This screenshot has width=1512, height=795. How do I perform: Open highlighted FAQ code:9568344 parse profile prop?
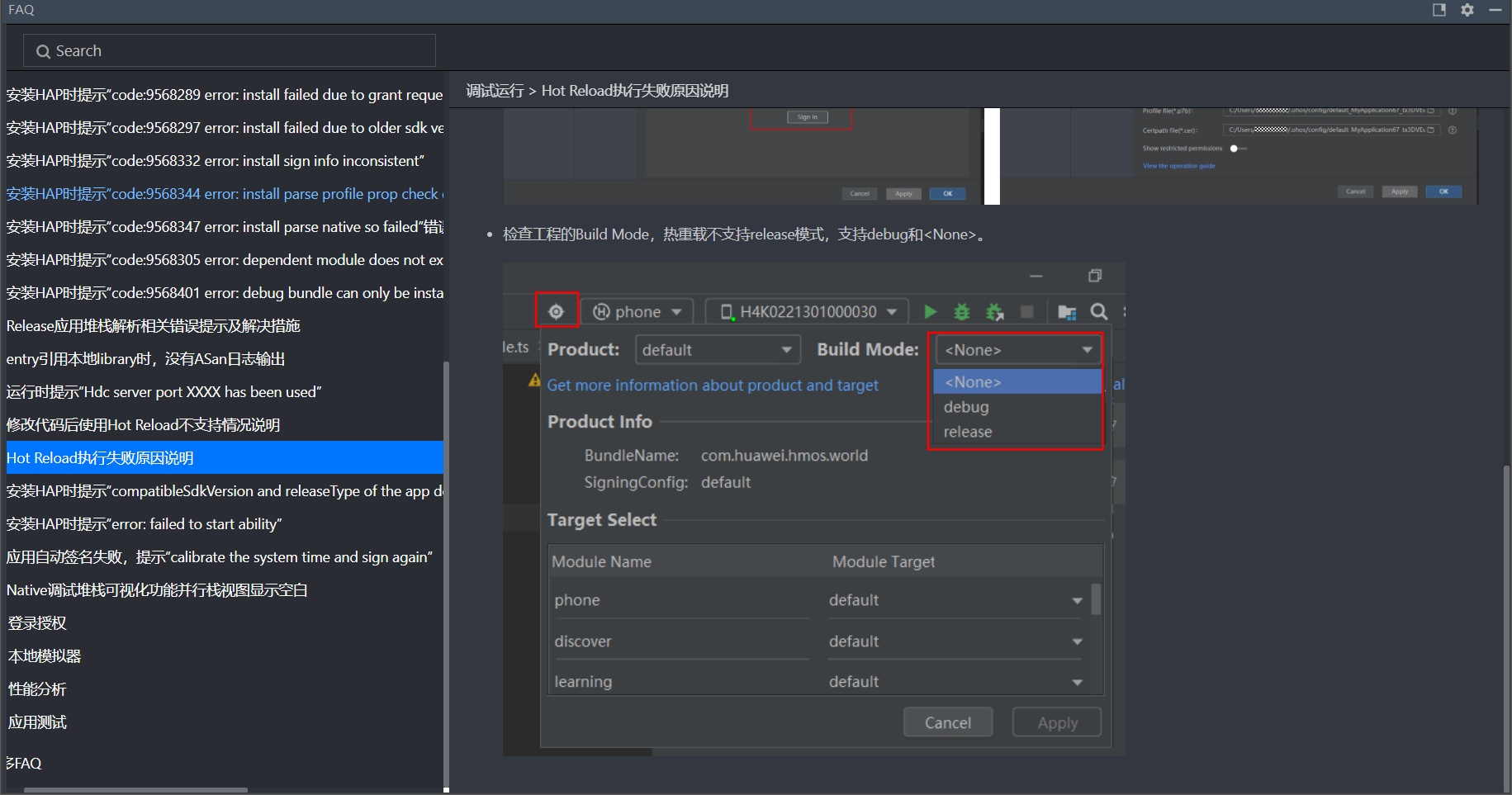(225, 194)
